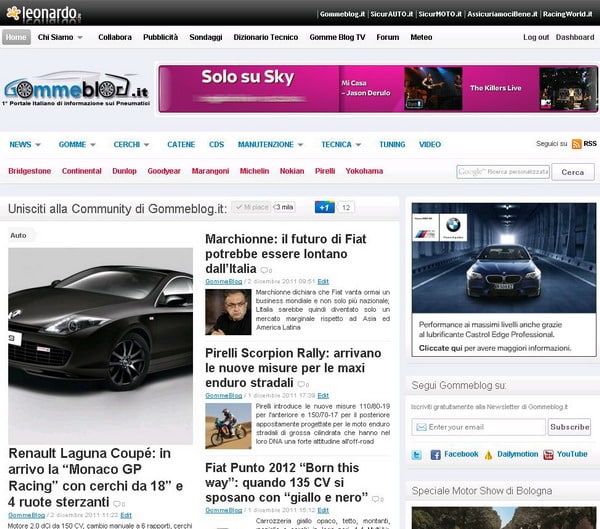Click the Enter your email field
This screenshot has width=600, height=529.
[479, 427]
